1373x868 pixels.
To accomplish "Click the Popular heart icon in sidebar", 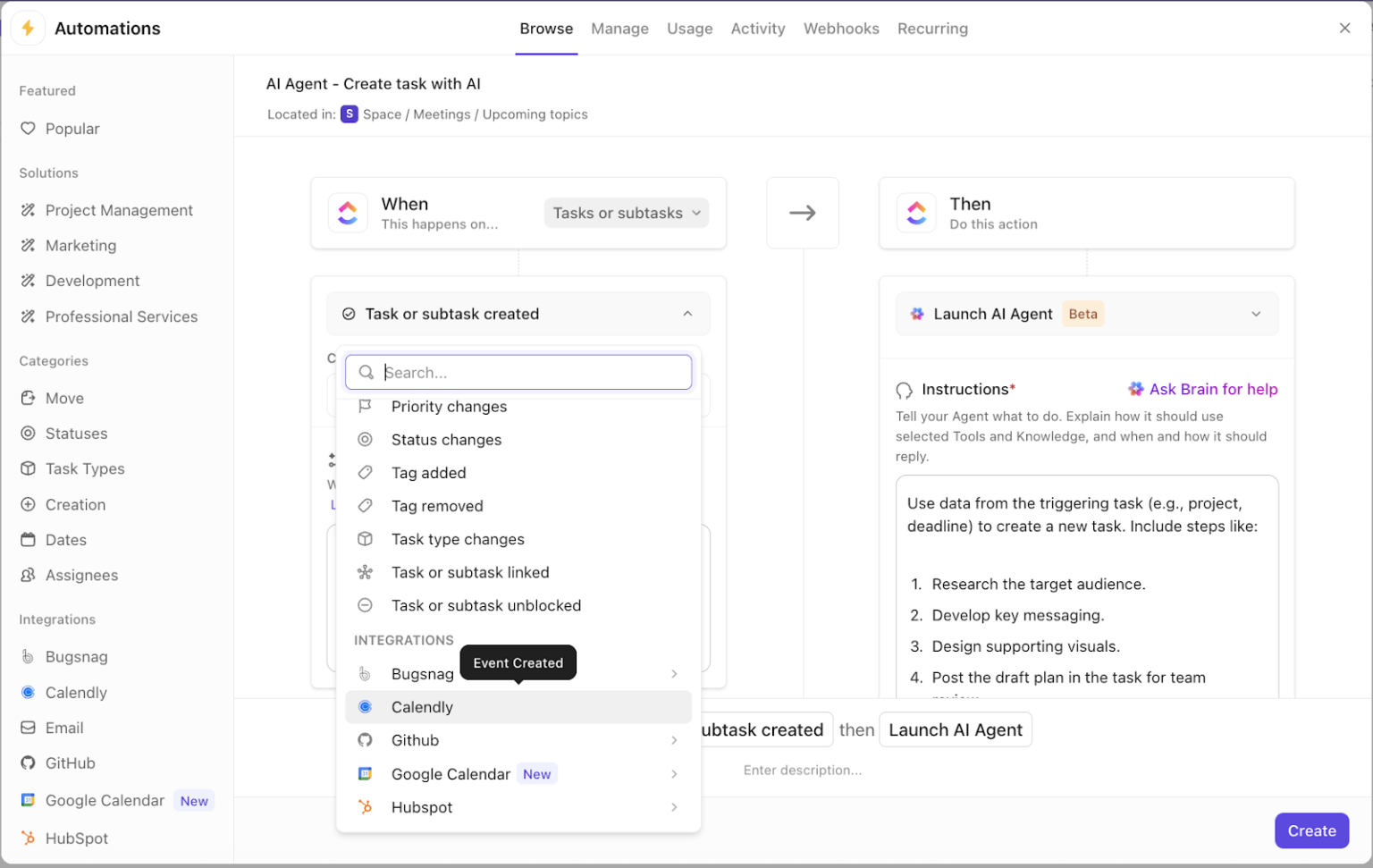I will tap(28, 129).
